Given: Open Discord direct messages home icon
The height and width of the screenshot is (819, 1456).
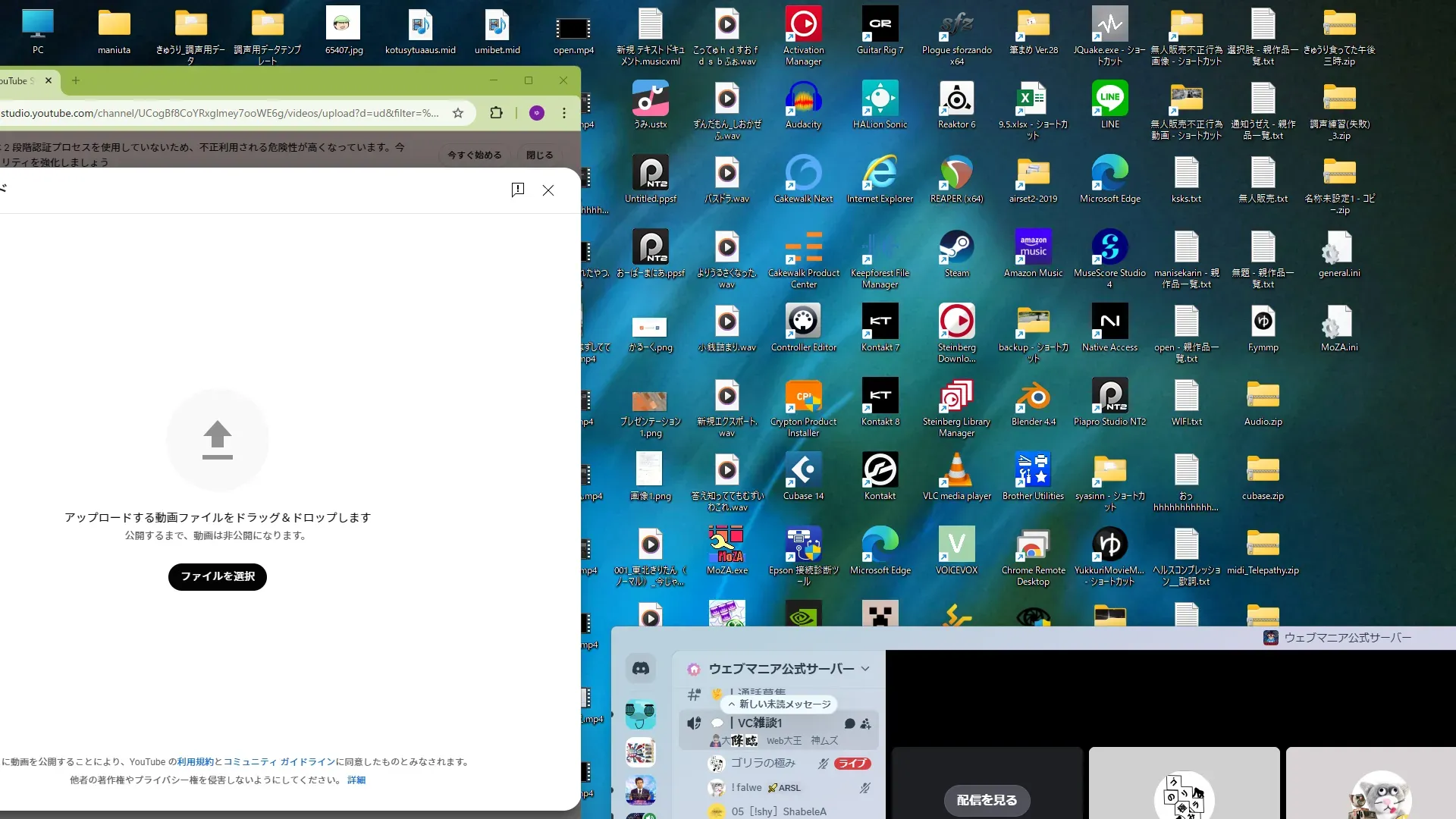Looking at the screenshot, I should [641, 668].
